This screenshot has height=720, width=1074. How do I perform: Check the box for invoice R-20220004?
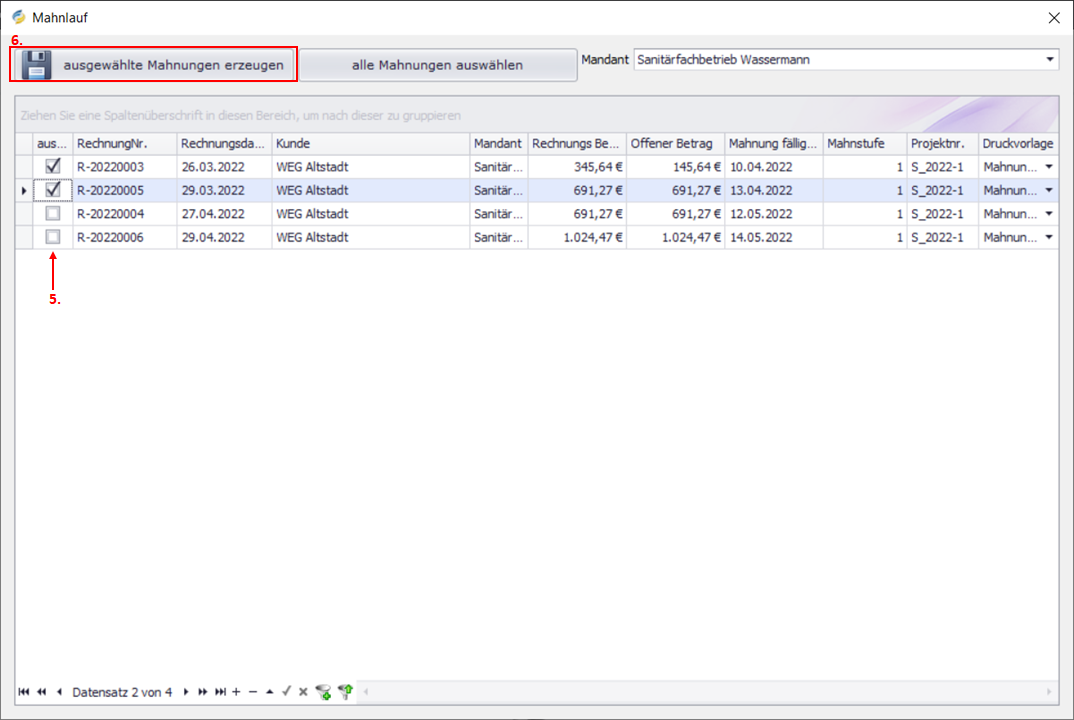click(53, 214)
